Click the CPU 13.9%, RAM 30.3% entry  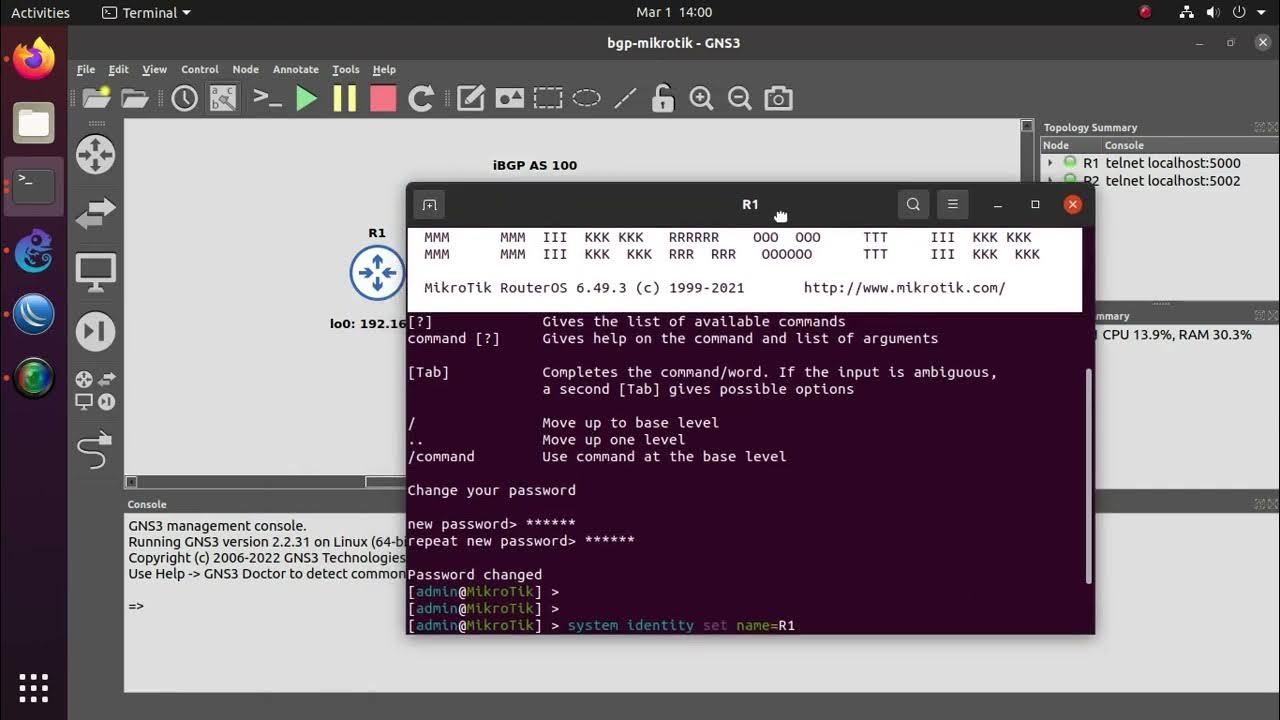pyautogui.click(x=1177, y=335)
